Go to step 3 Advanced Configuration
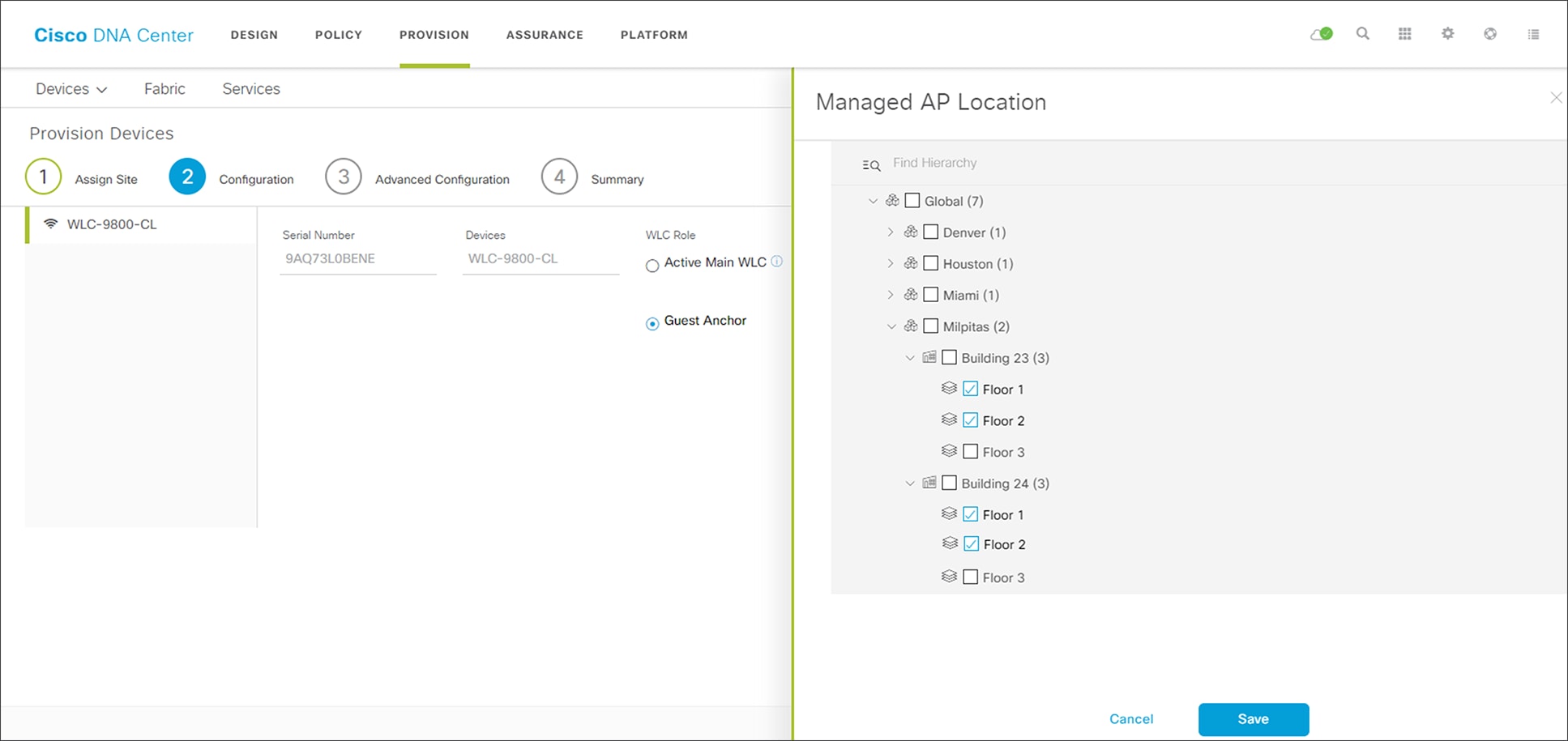This screenshot has width=1568, height=741. coord(417,177)
